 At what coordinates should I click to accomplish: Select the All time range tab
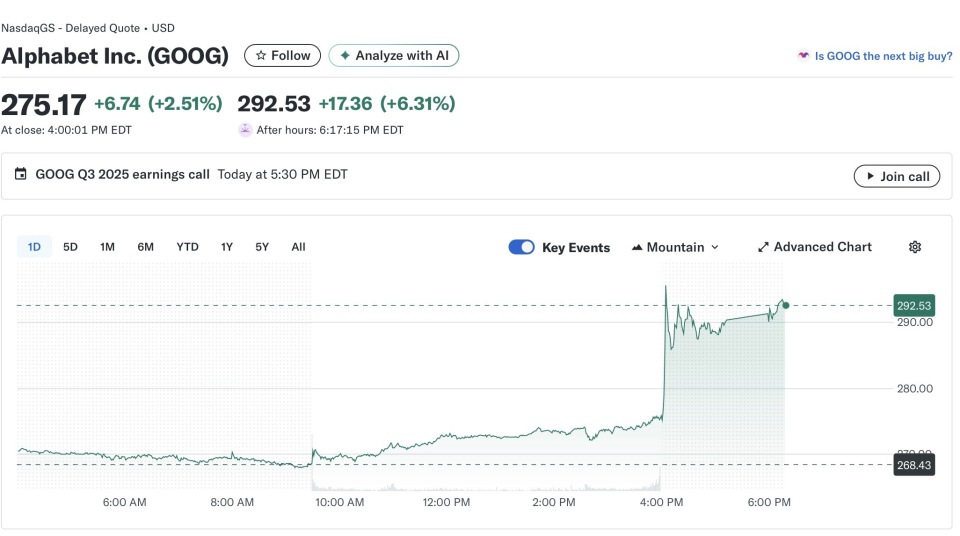click(298, 247)
